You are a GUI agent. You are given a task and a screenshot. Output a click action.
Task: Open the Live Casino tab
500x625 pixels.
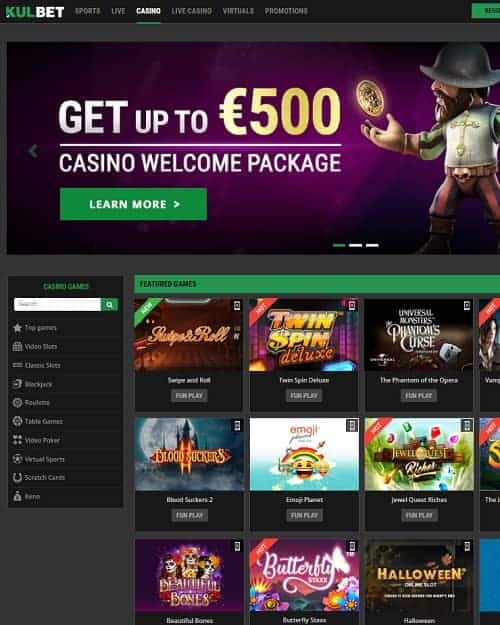coord(191,11)
